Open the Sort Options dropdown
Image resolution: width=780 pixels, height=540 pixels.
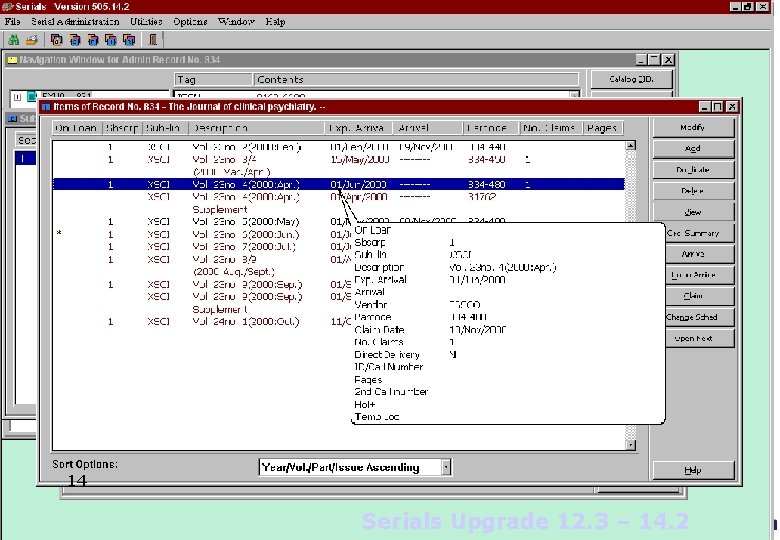pyautogui.click(x=446, y=467)
